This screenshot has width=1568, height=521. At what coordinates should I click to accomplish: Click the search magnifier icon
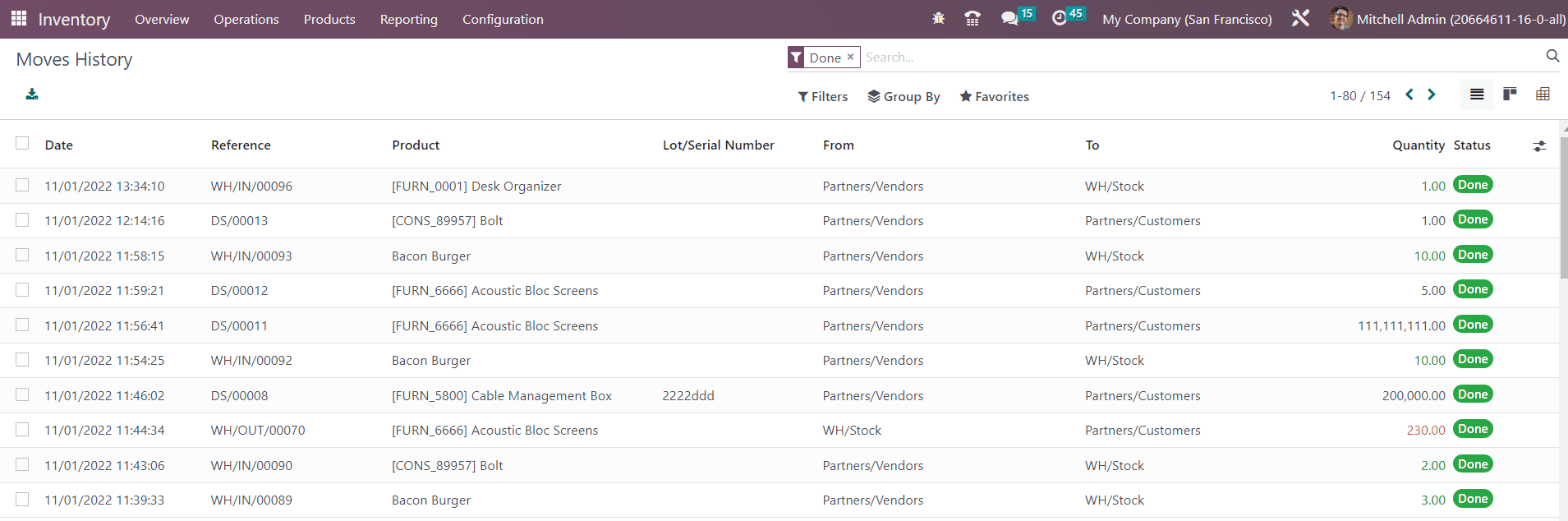click(x=1552, y=56)
